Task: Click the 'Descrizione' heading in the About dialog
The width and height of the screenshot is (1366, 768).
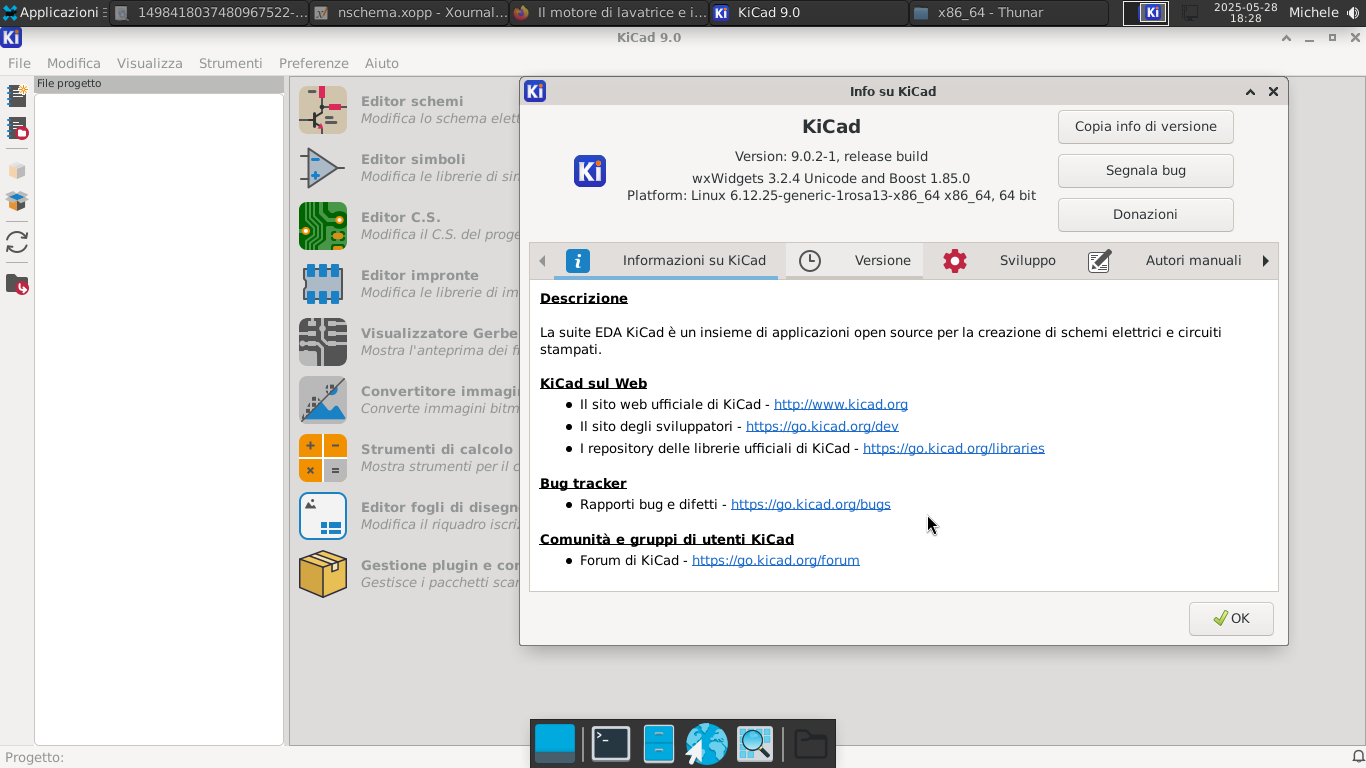Action: point(584,299)
